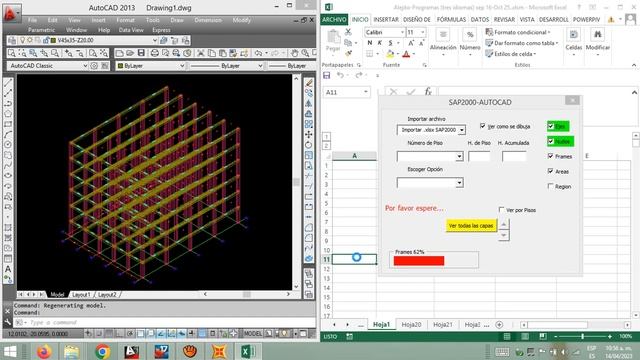Click 'Estilos de celda' button
640x360 pixels.
click(x=511, y=54)
